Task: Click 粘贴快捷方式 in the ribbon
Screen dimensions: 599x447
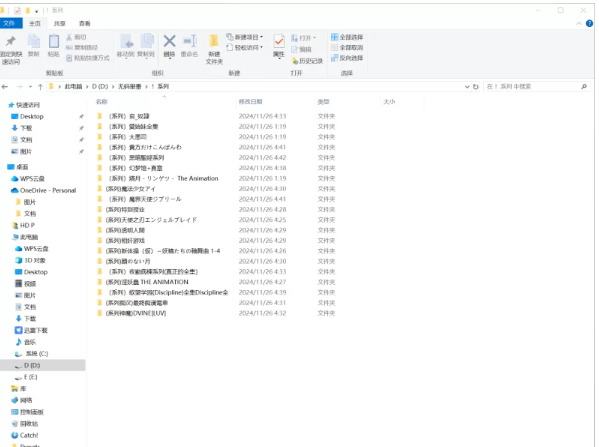Action: 87,58
